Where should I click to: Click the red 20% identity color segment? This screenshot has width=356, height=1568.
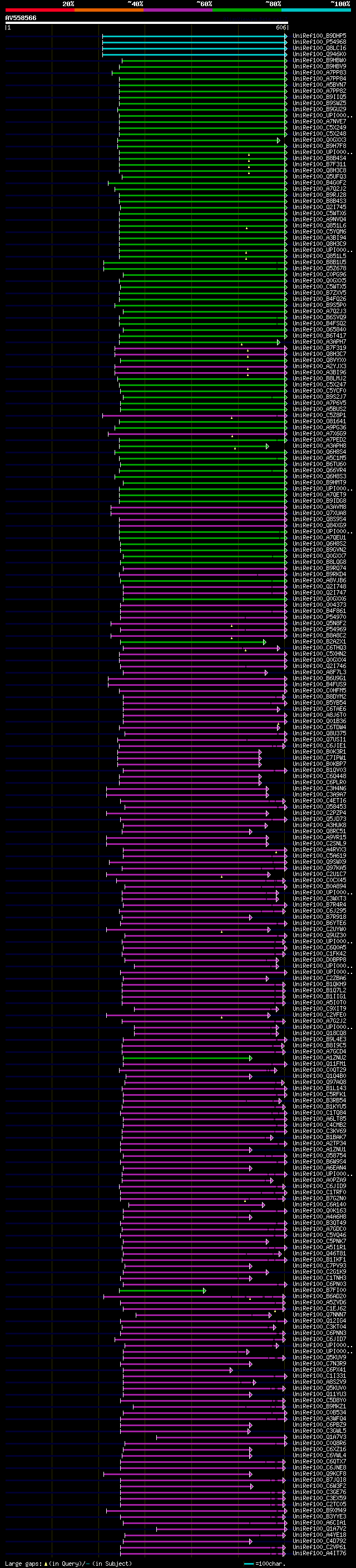point(39,10)
